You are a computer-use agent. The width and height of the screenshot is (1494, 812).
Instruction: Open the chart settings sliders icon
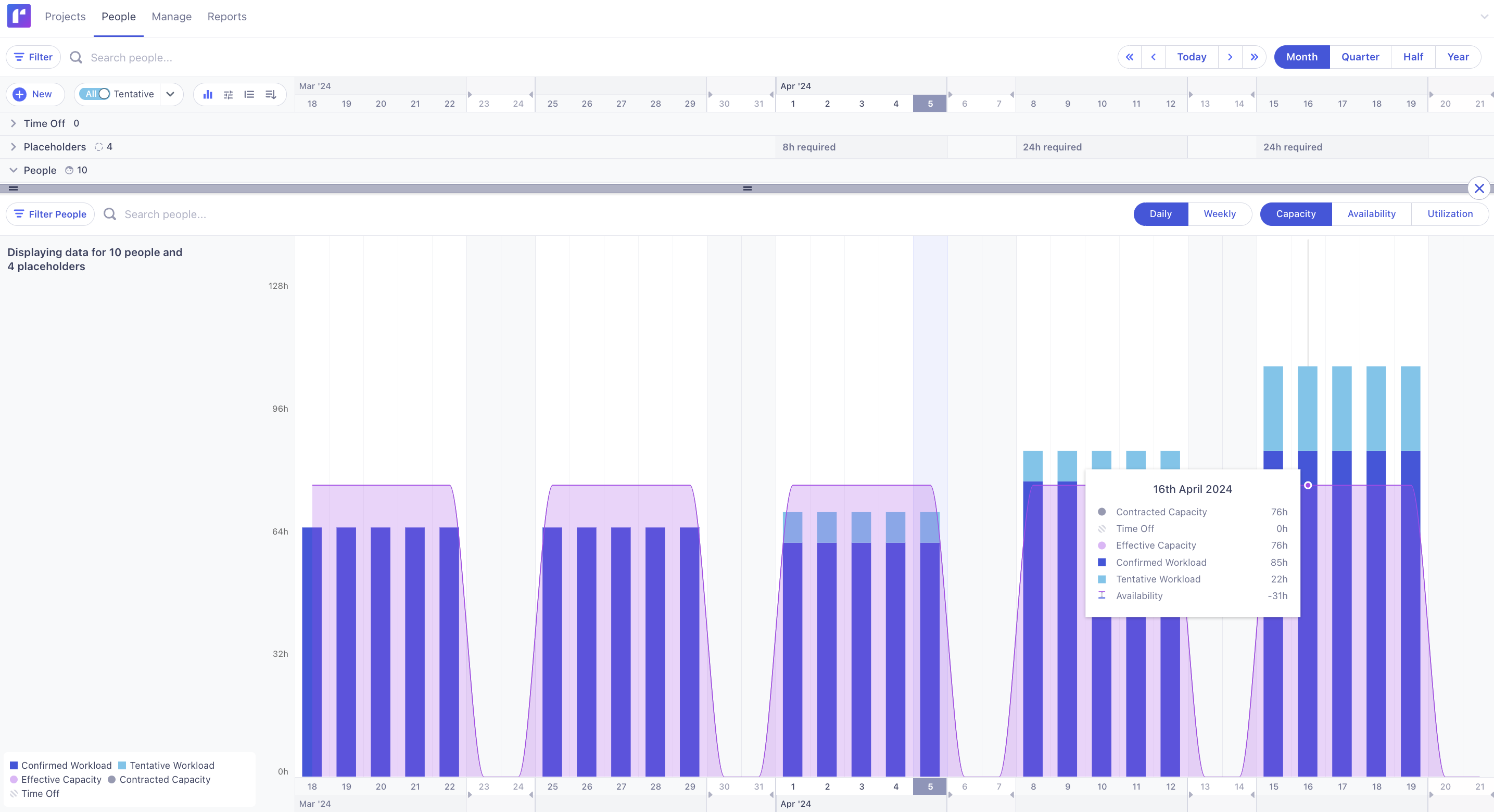(x=229, y=94)
